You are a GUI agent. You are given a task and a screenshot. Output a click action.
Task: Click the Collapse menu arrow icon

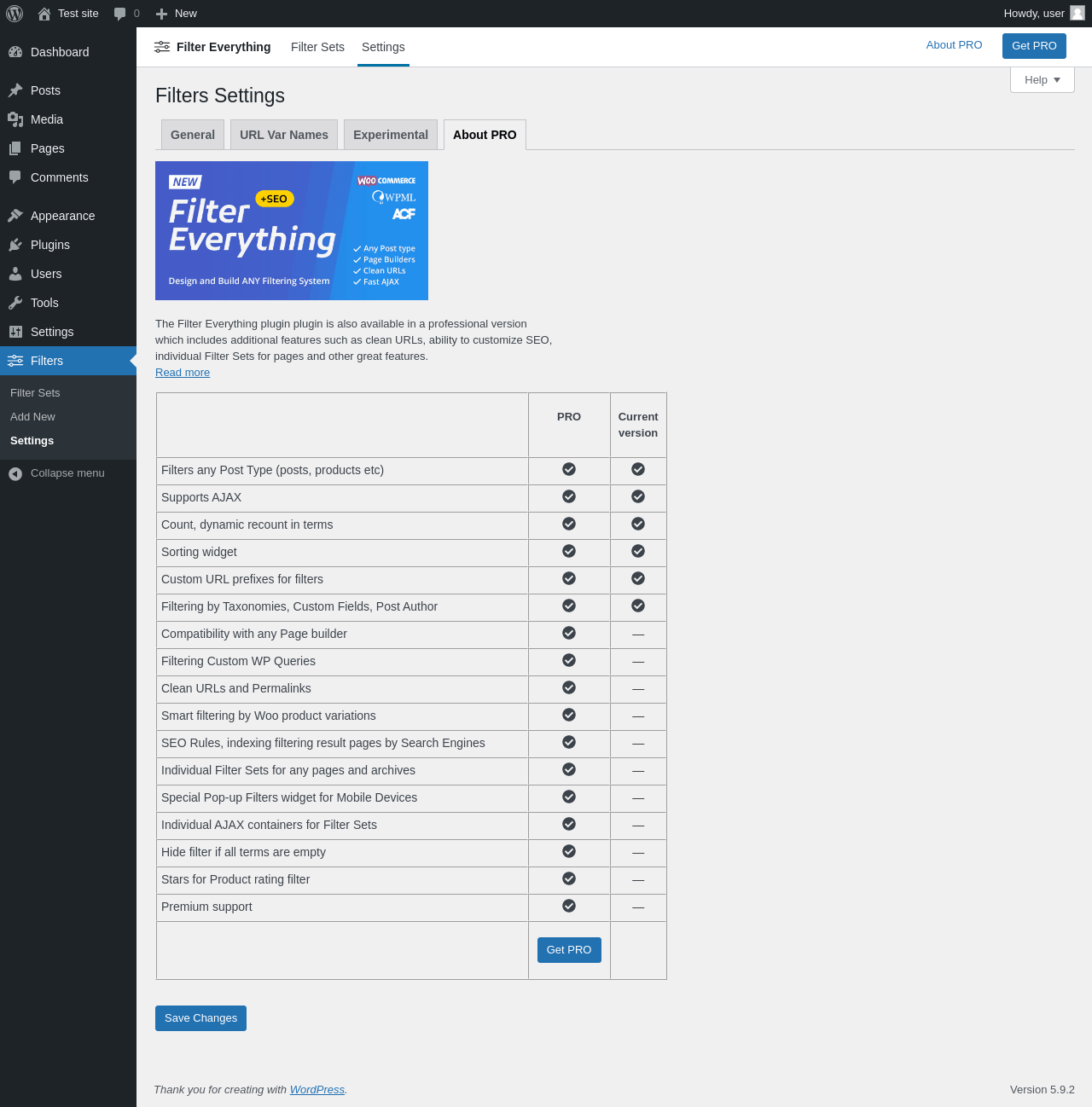[15, 473]
